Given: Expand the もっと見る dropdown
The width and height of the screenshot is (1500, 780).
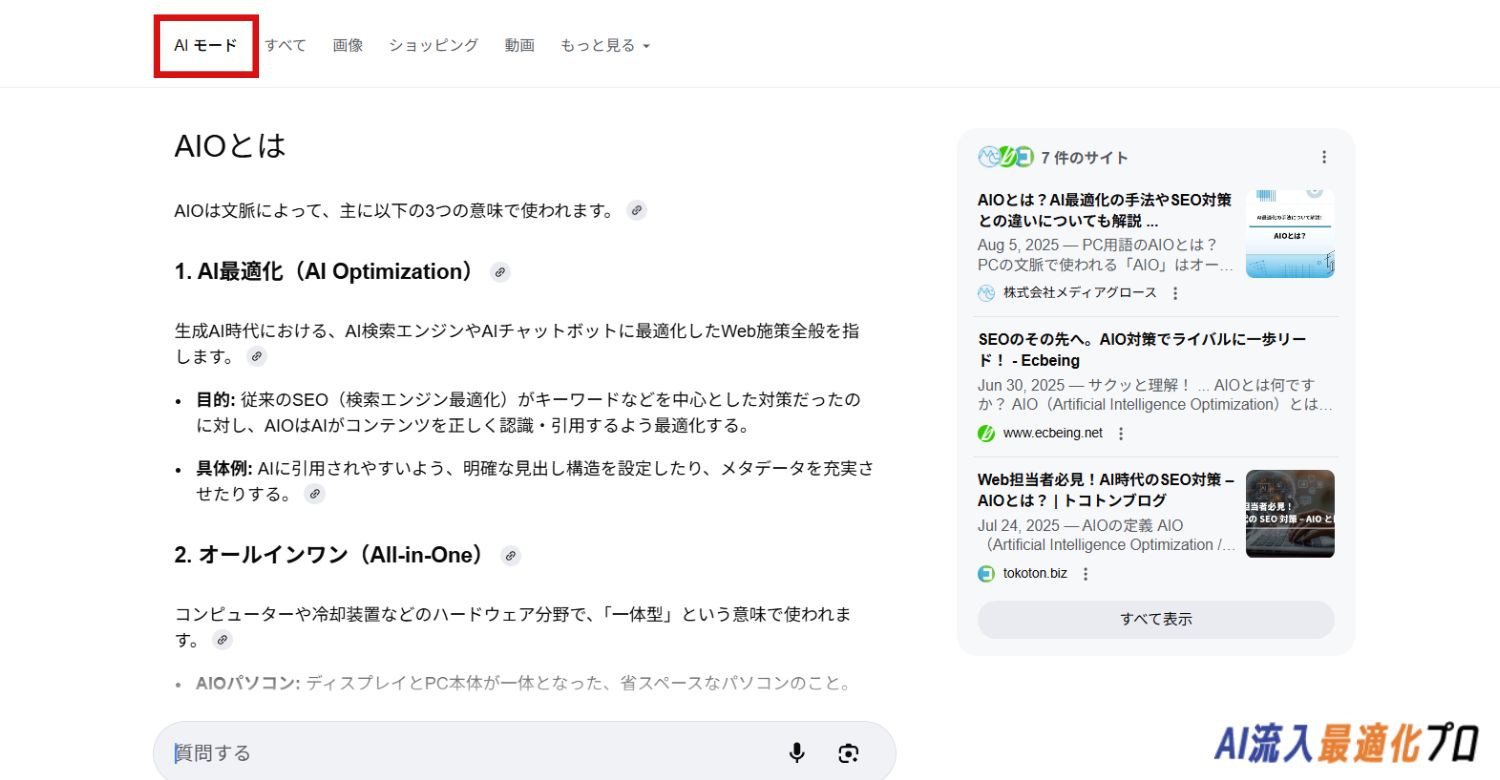Looking at the screenshot, I should 605,45.
